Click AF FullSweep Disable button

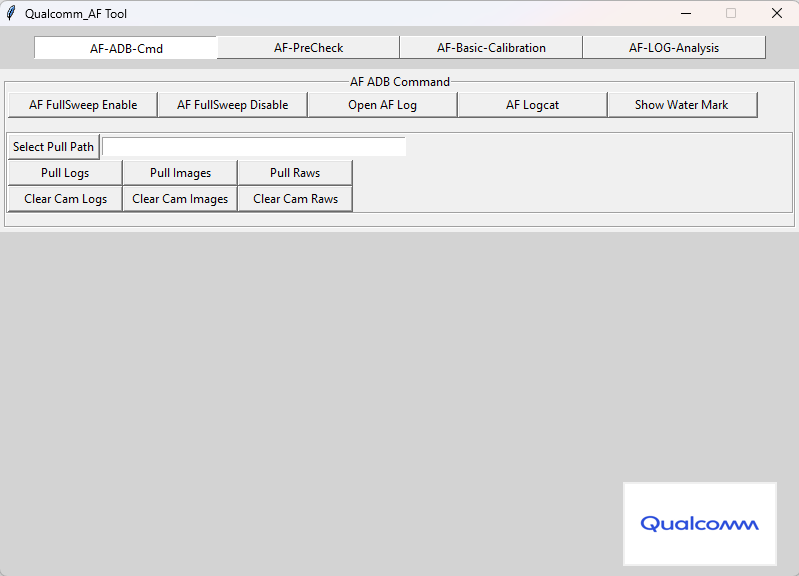click(x=232, y=104)
